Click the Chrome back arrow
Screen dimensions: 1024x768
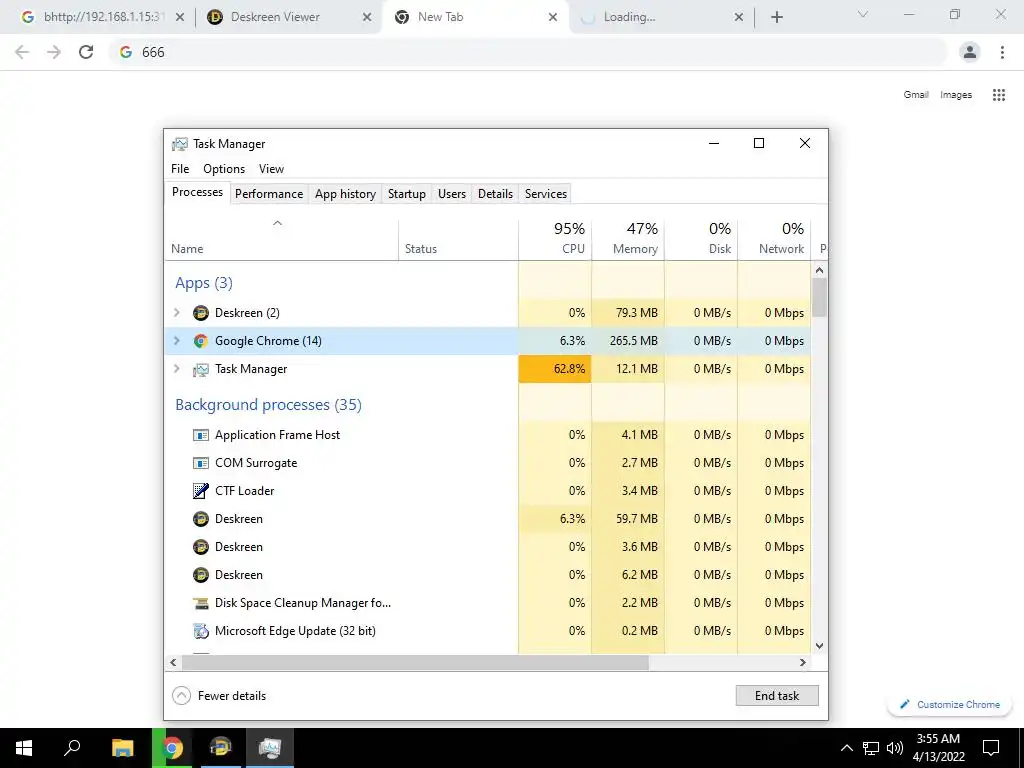coord(22,52)
